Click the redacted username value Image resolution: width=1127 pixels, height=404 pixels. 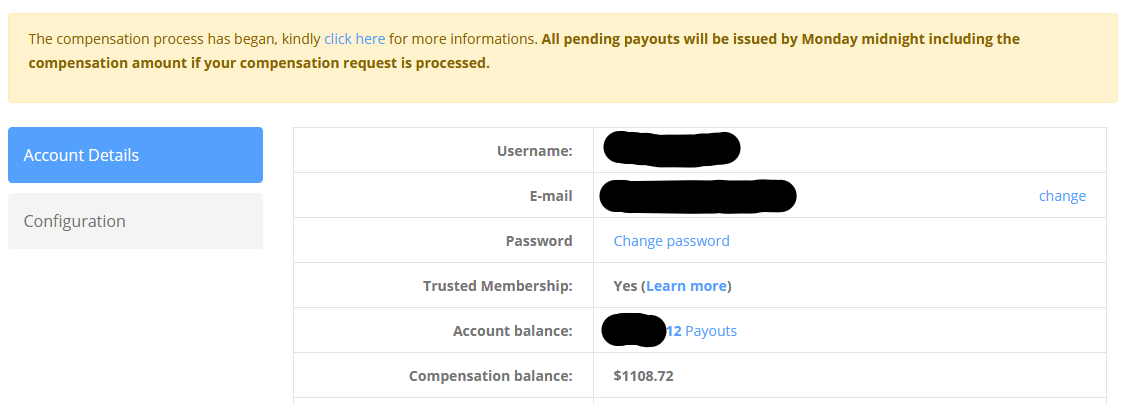click(x=672, y=150)
